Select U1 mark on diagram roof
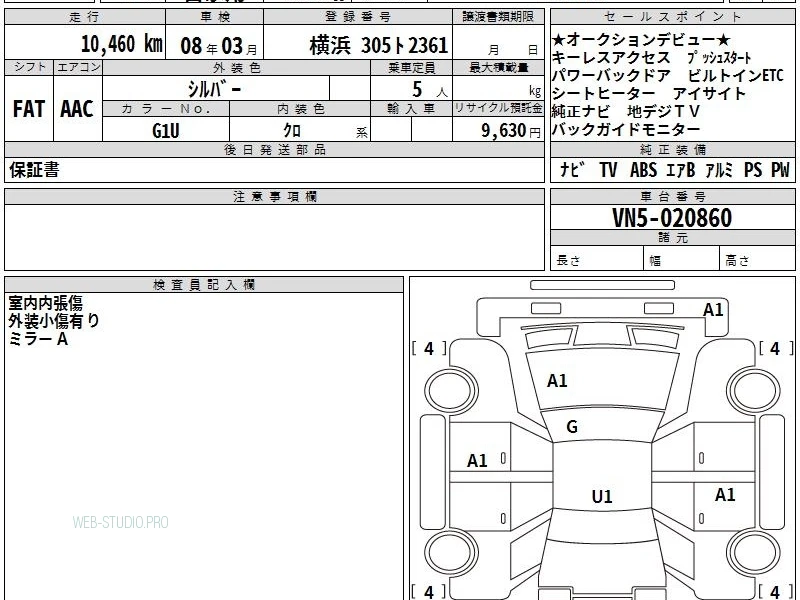 (x=602, y=496)
